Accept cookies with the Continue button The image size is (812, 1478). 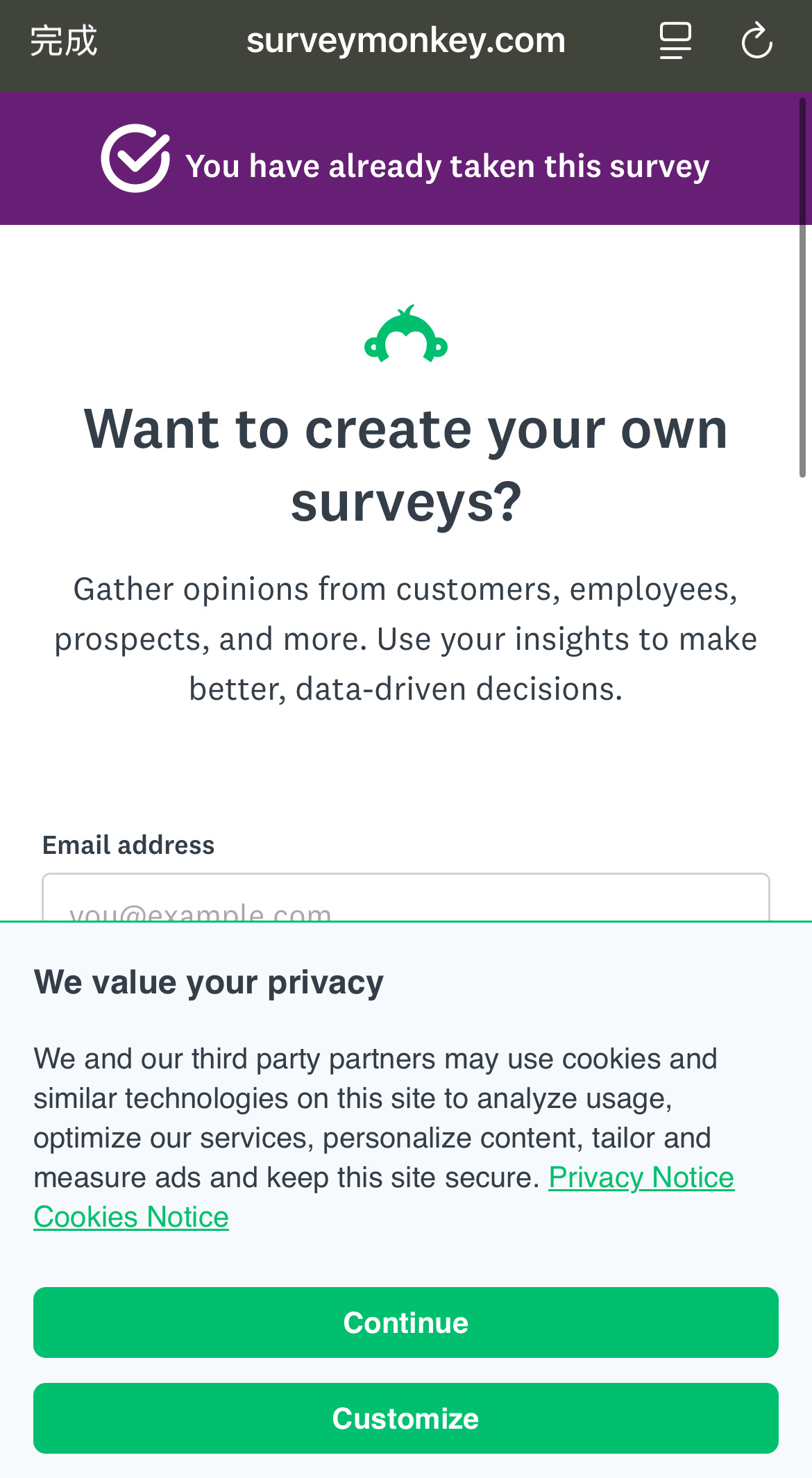click(x=406, y=1322)
